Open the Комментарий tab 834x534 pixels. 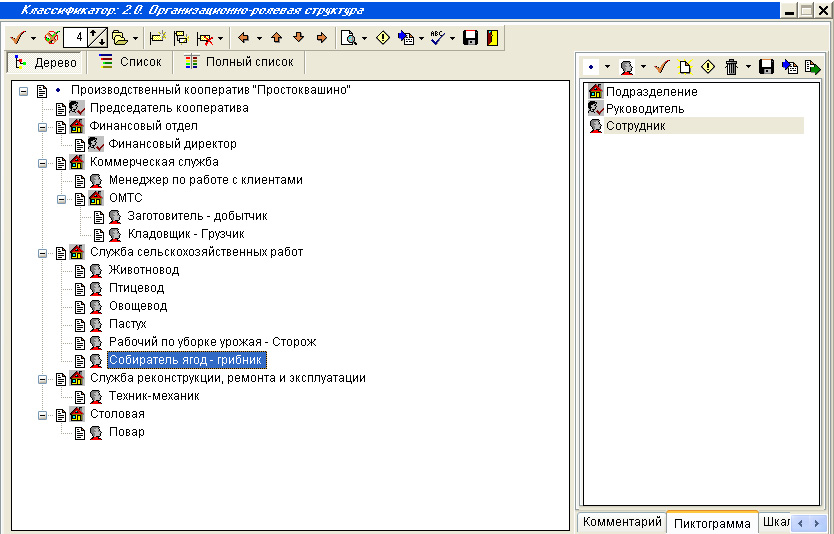click(x=622, y=522)
